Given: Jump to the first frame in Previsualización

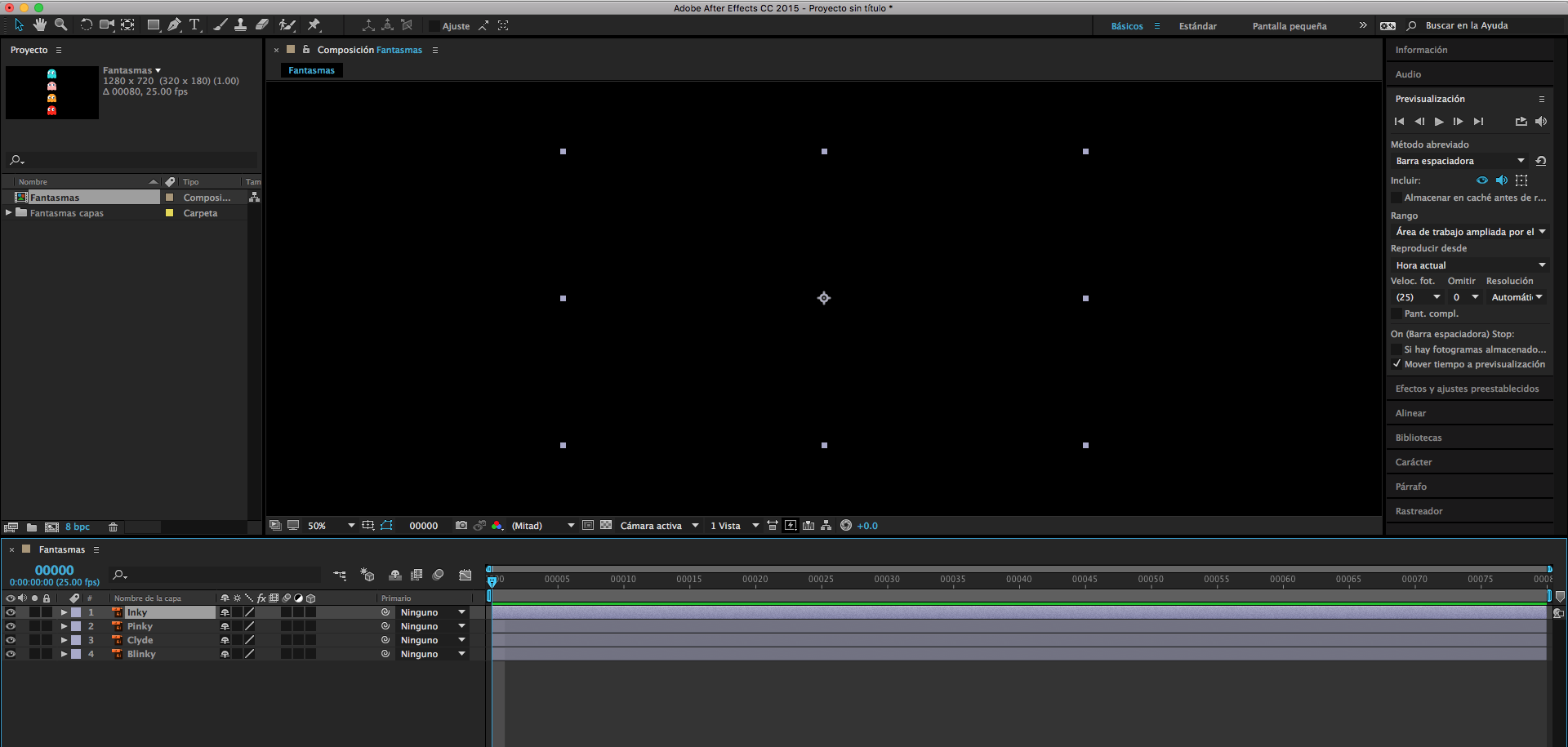Looking at the screenshot, I should point(1399,122).
